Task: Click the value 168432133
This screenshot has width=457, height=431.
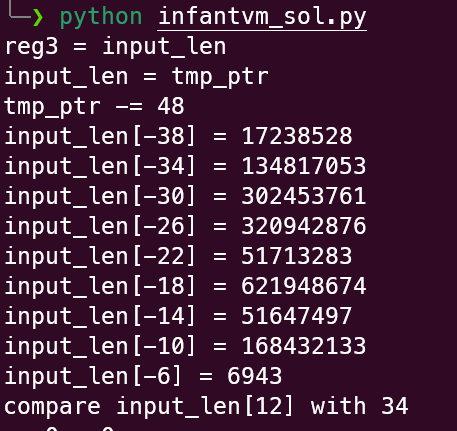Action: pyautogui.click(x=304, y=346)
